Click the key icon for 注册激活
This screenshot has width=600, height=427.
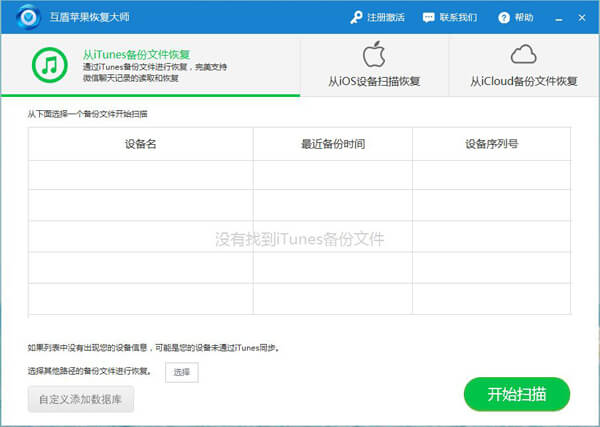click(x=356, y=18)
